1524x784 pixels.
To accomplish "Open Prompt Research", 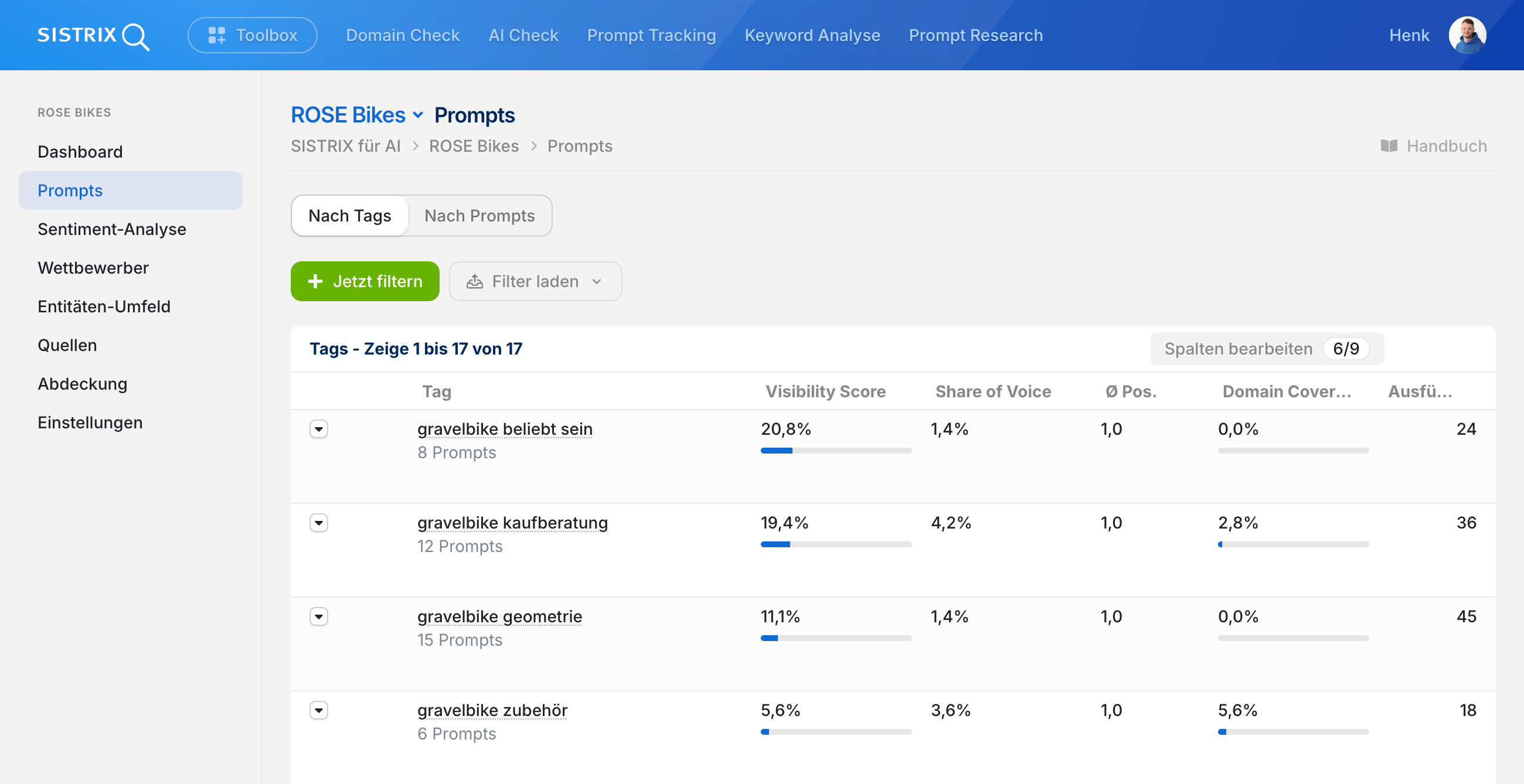I will [975, 36].
